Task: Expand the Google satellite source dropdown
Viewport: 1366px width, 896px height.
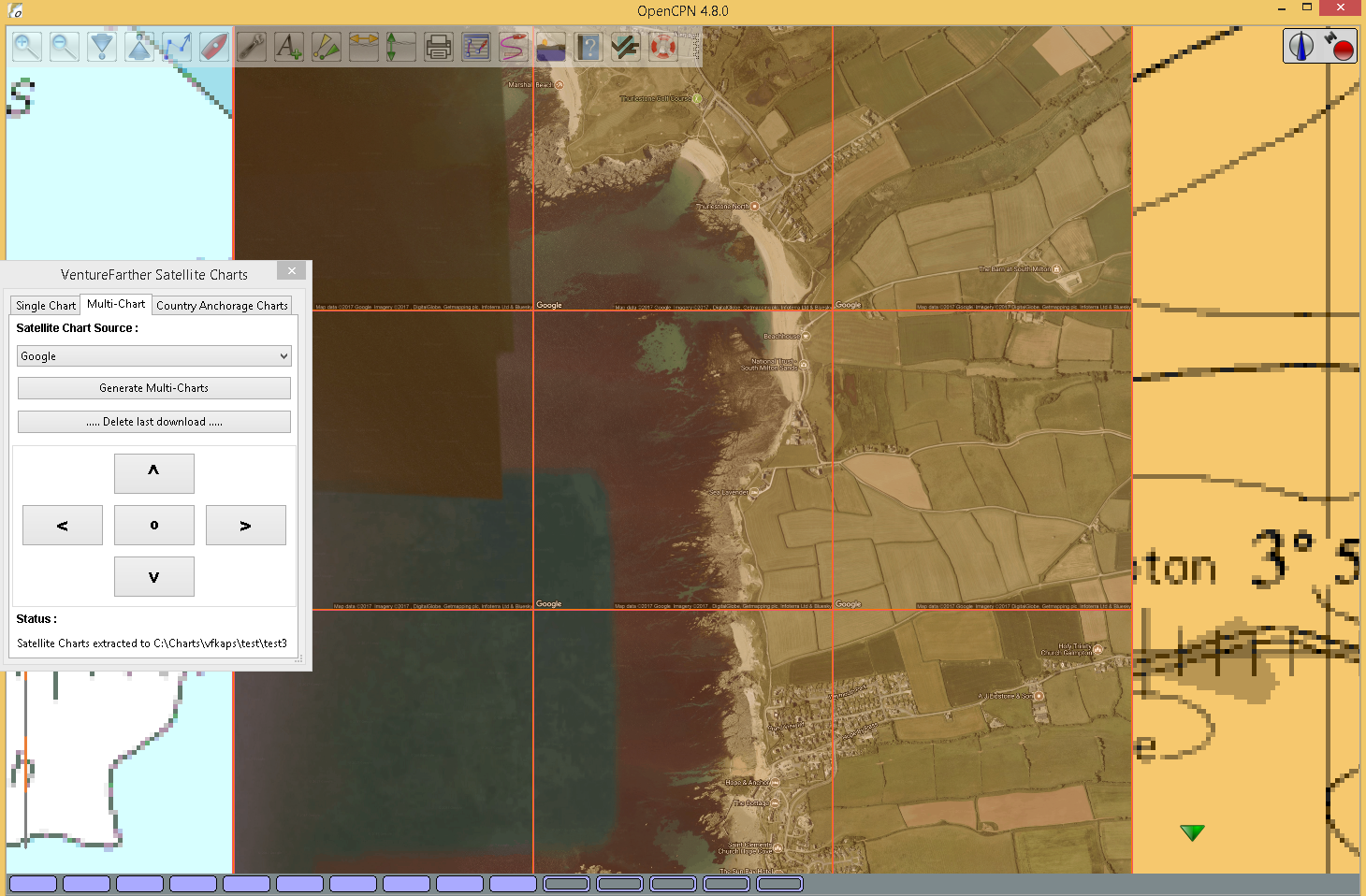Action: point(154,356)
